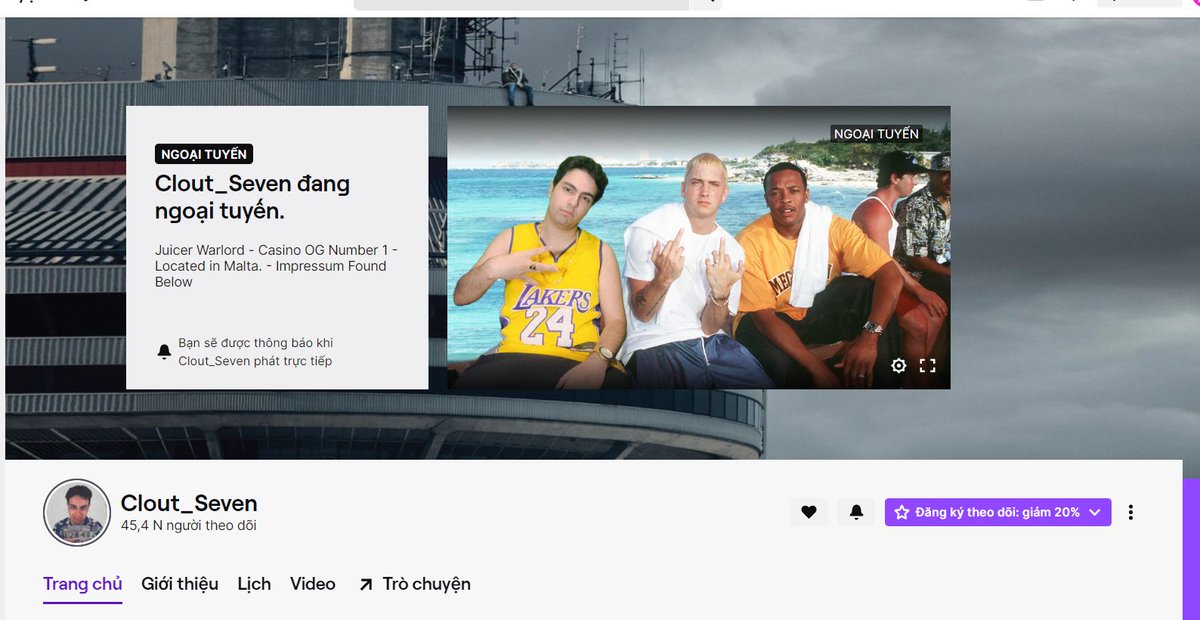Click NGOẠI TUYẾN label on video player
This screenshot has height=620, width=1200.
click(x=876, y=133)
